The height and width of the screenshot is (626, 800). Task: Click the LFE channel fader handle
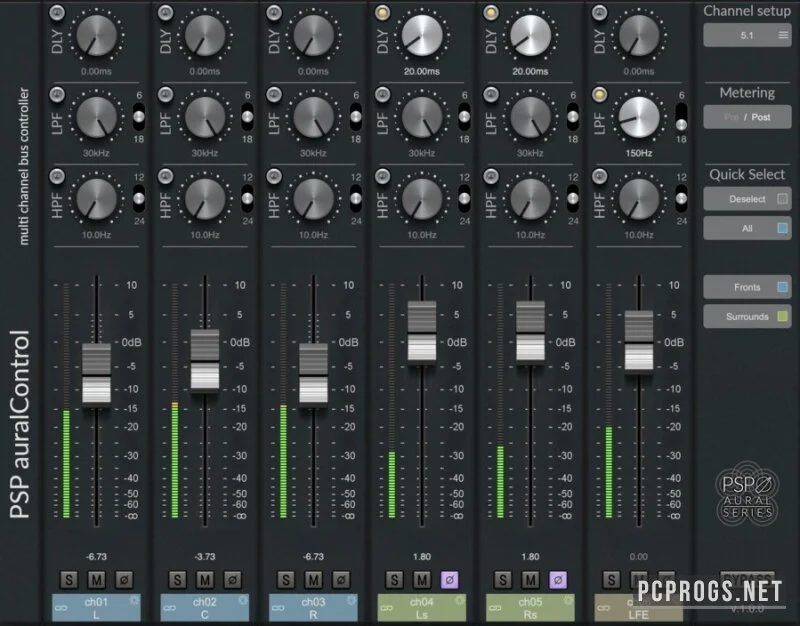pyautogui.click(x=639, y=342)
